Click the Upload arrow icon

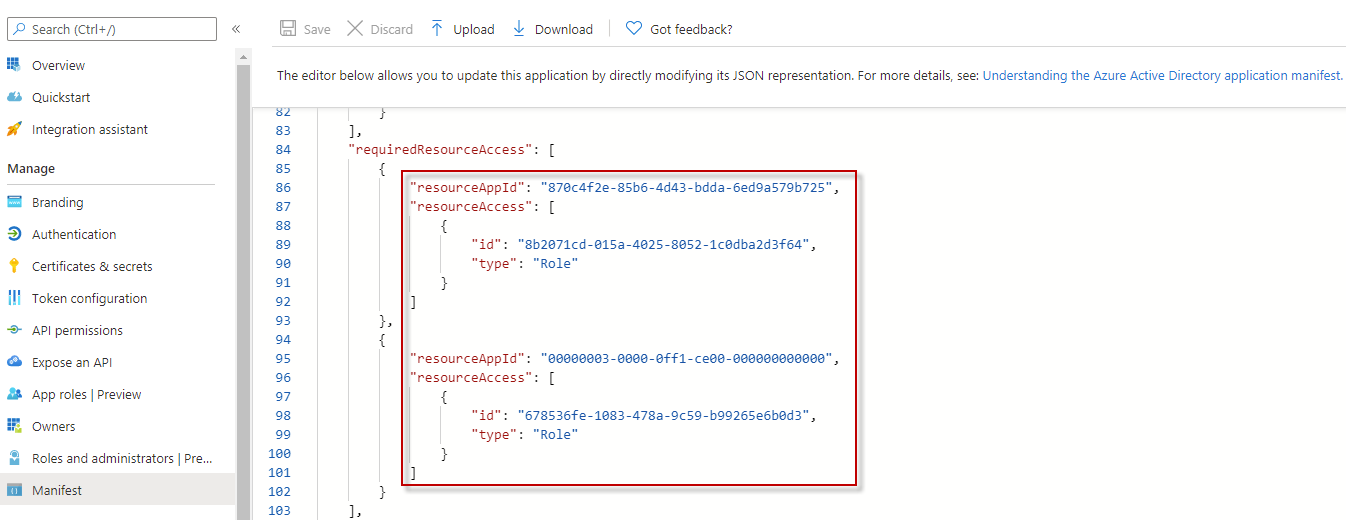pyautogui.click(x=437, y=29)
